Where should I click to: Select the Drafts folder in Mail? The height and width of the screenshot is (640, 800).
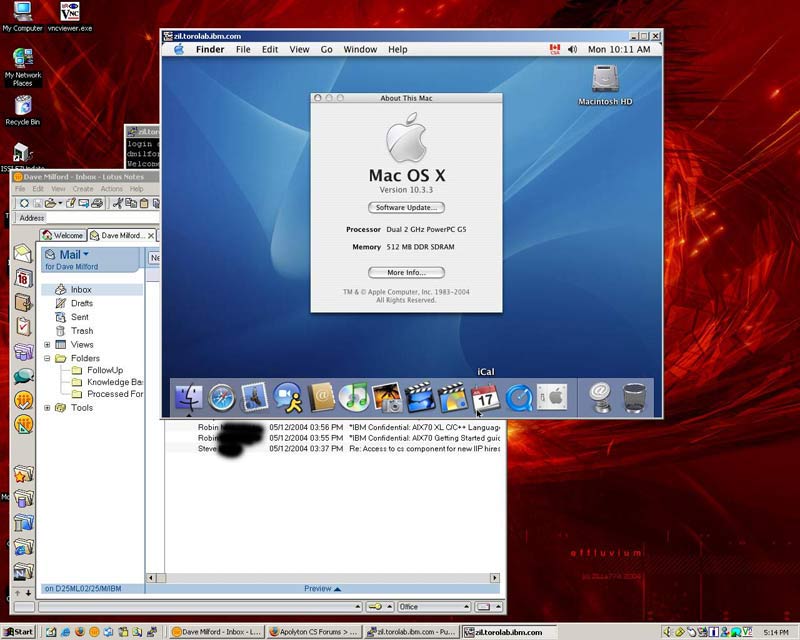point(81,303)
